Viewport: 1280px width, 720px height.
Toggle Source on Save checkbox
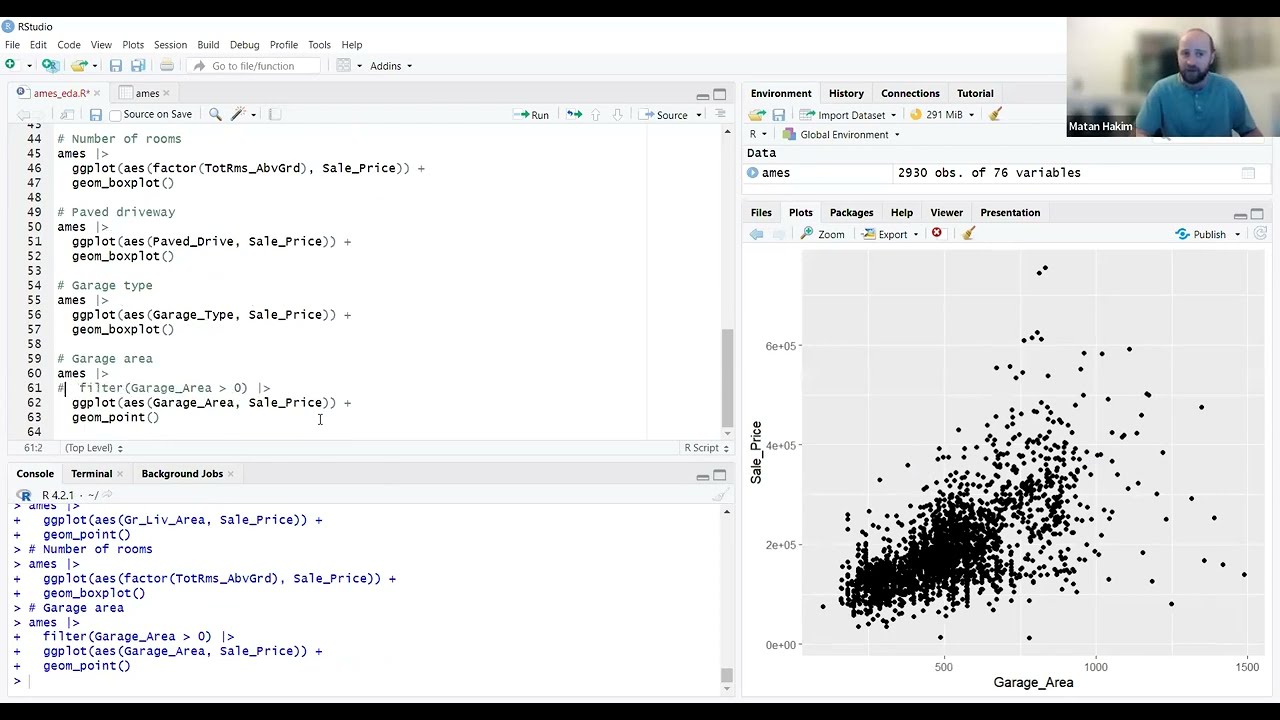point(116,115)
